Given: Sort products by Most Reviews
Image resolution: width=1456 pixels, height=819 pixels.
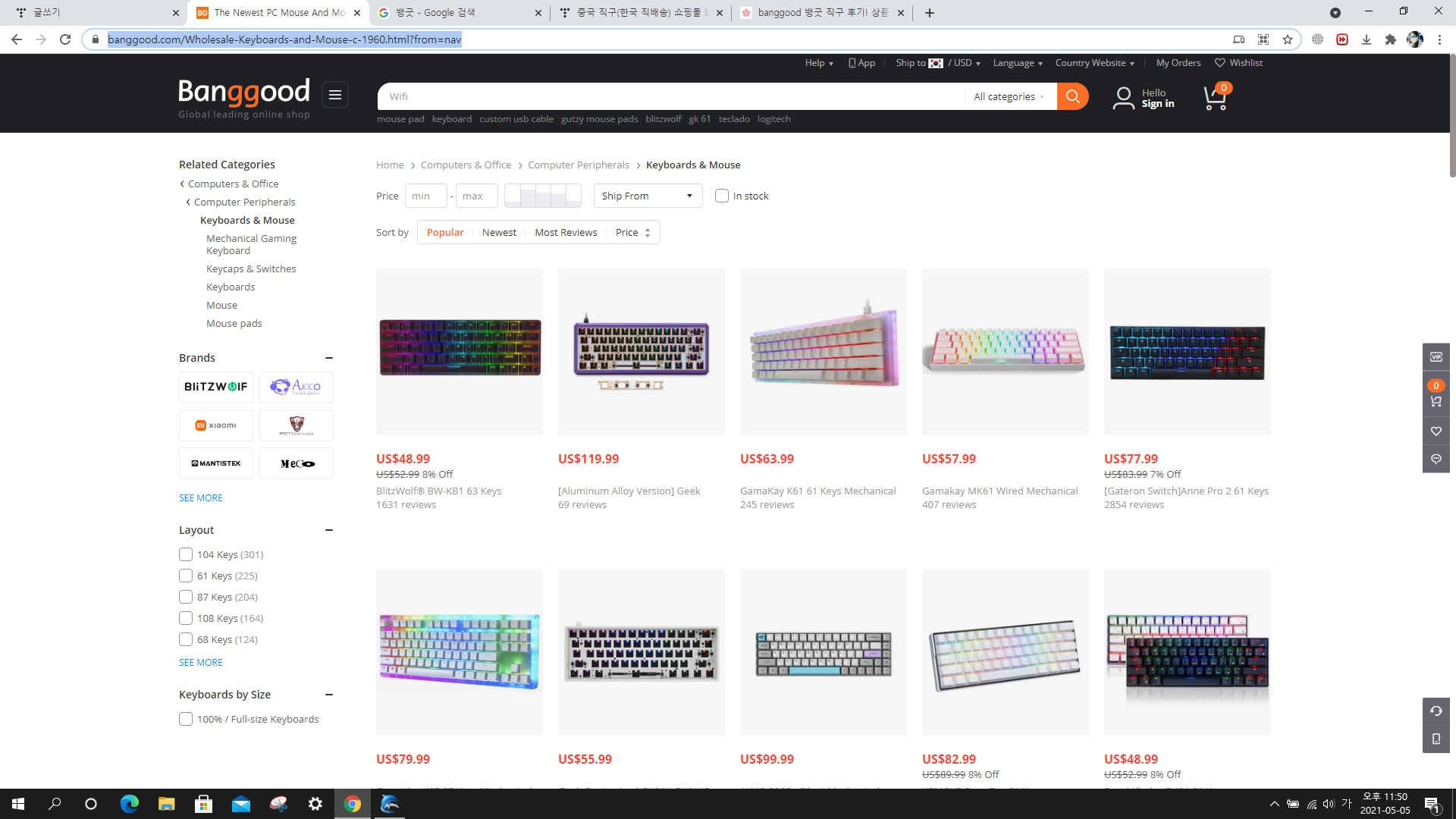Looking at the screenshot, I should click(566, 232).
